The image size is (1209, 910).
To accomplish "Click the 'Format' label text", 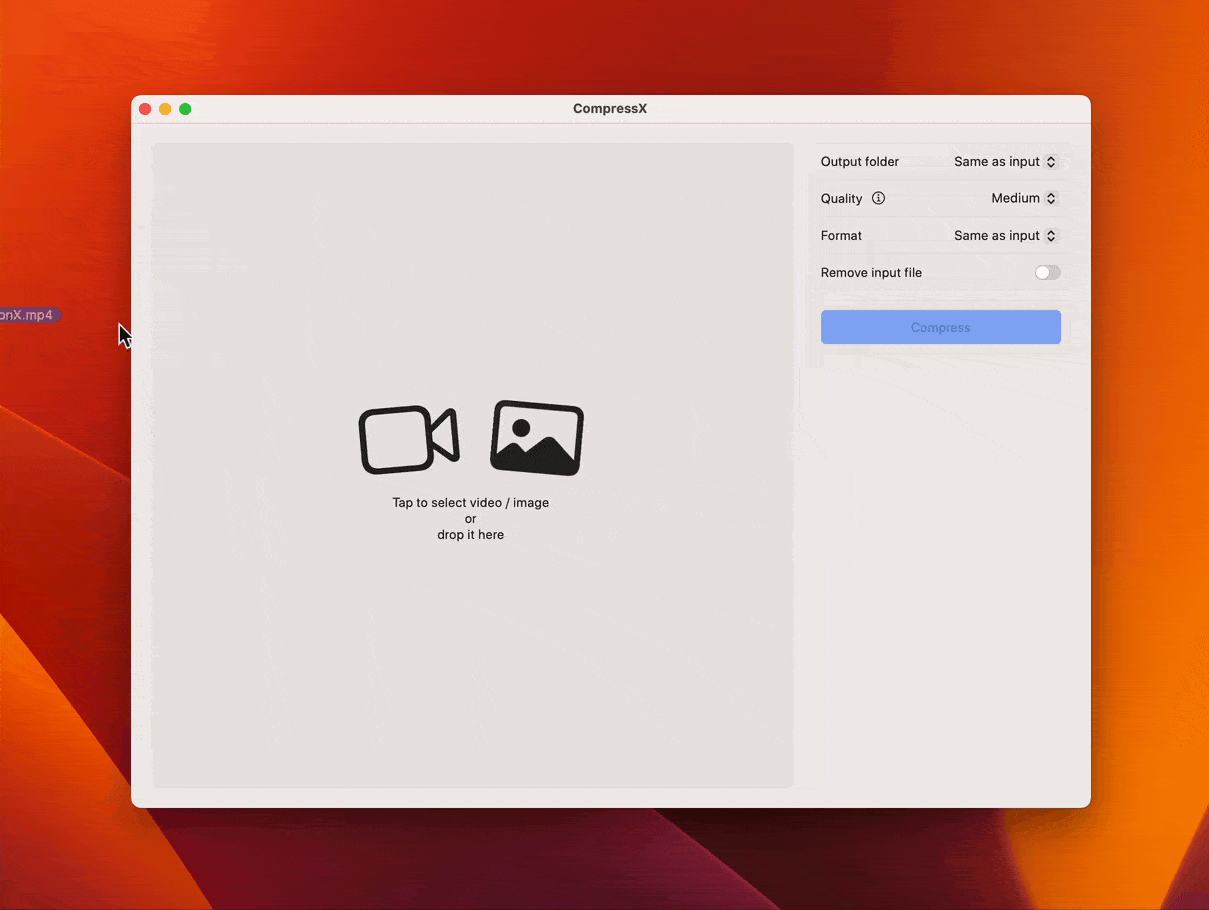I will [841, 236].
